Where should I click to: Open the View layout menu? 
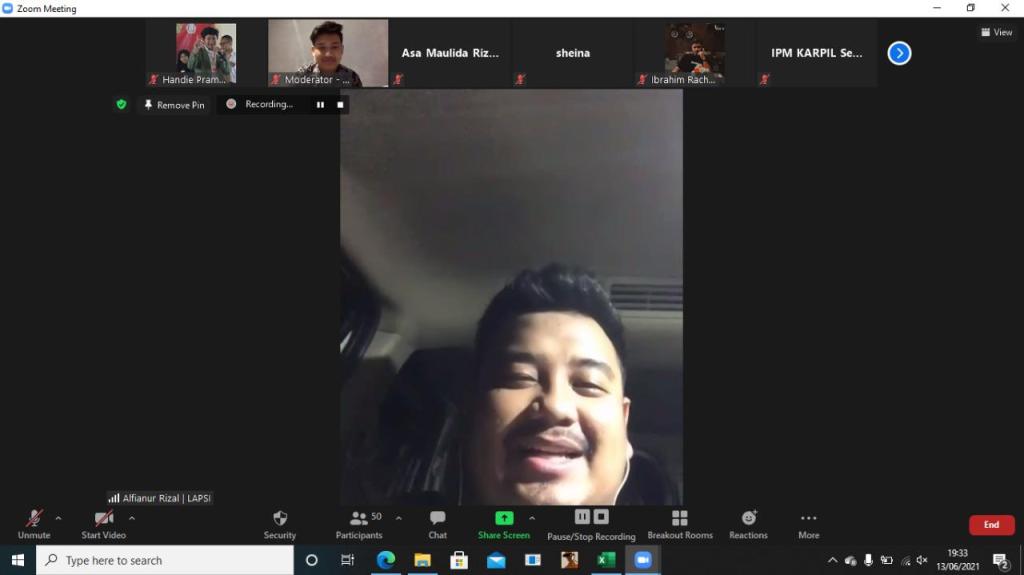pyautogui.click(x=997, y=32)
